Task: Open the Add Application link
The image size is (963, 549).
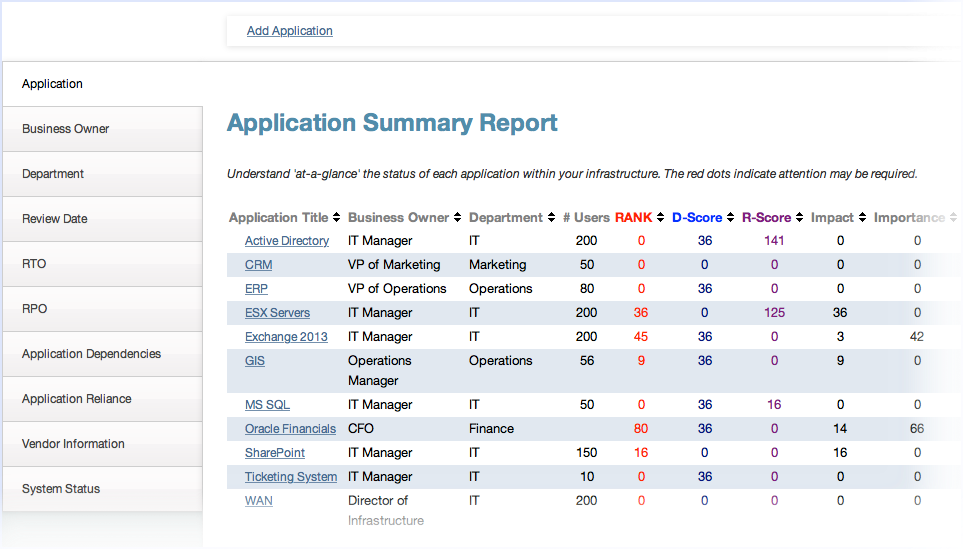Action: click(289, 31)
